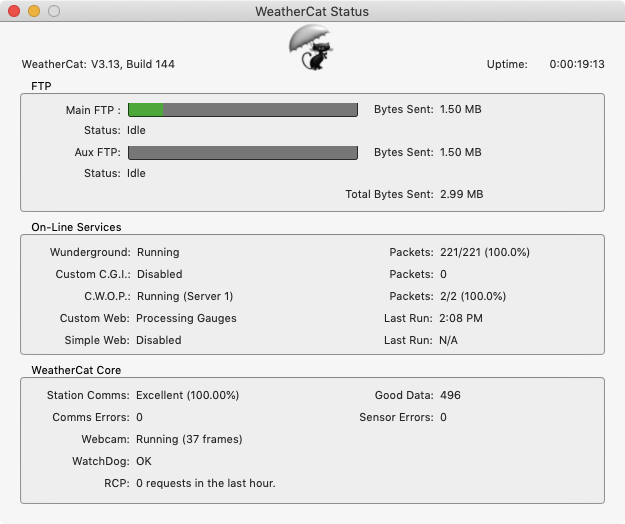The image size is (625, 524).
Task: Click Station Comms Excellent (100.00%)
Action: pyautogui.click(x=187, y=395)
